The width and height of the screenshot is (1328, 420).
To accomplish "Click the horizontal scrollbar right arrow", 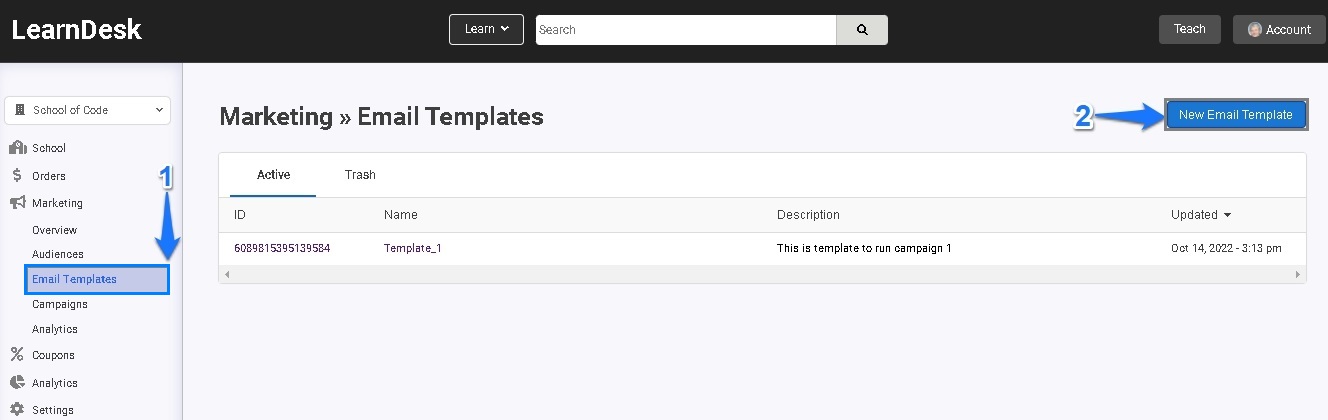I will [x=1298, y=274].
